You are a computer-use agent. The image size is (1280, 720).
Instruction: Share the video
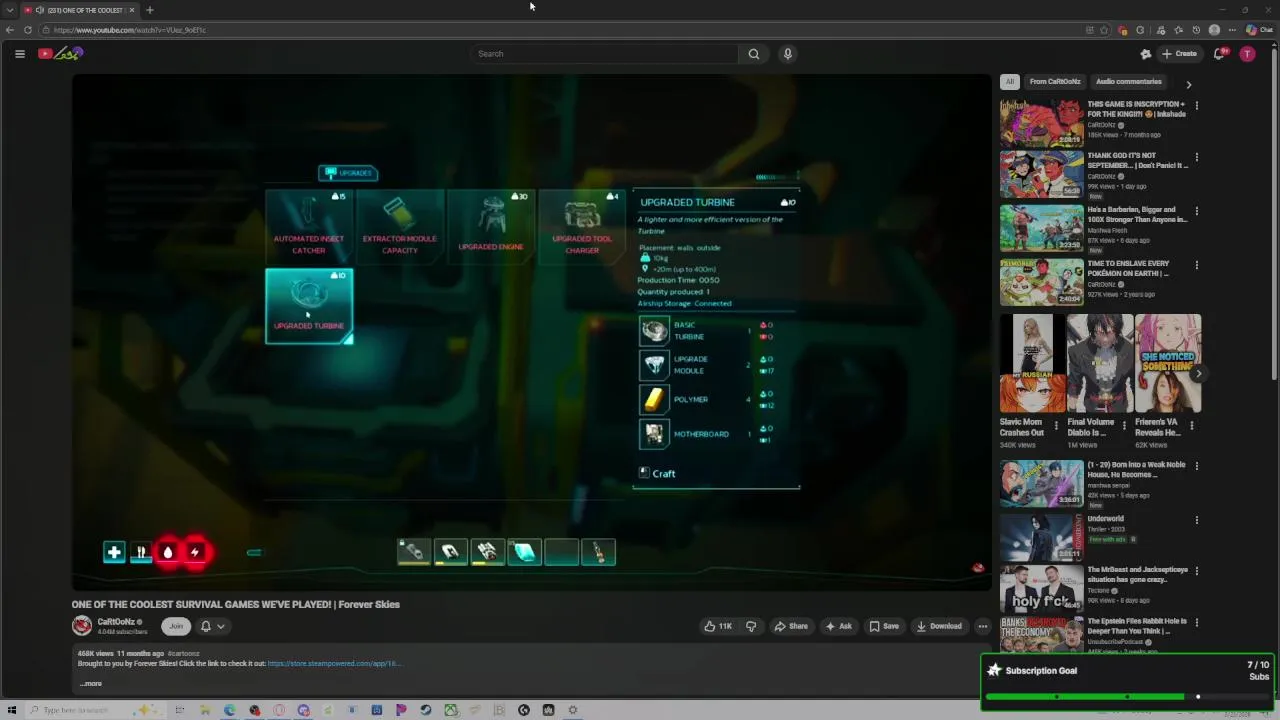click(791, 626)
